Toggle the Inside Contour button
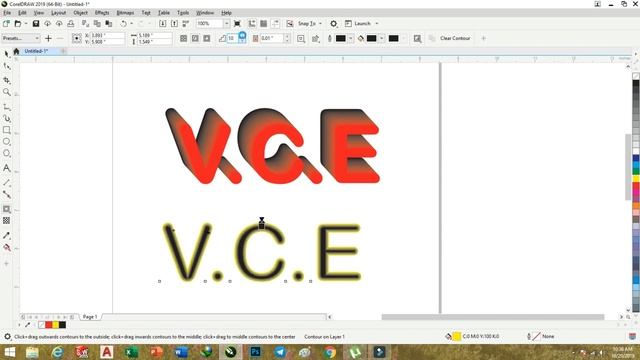Image resolution: width=640 pixels, height=360 pixels. pyautogui.click(x=195, y=38)
